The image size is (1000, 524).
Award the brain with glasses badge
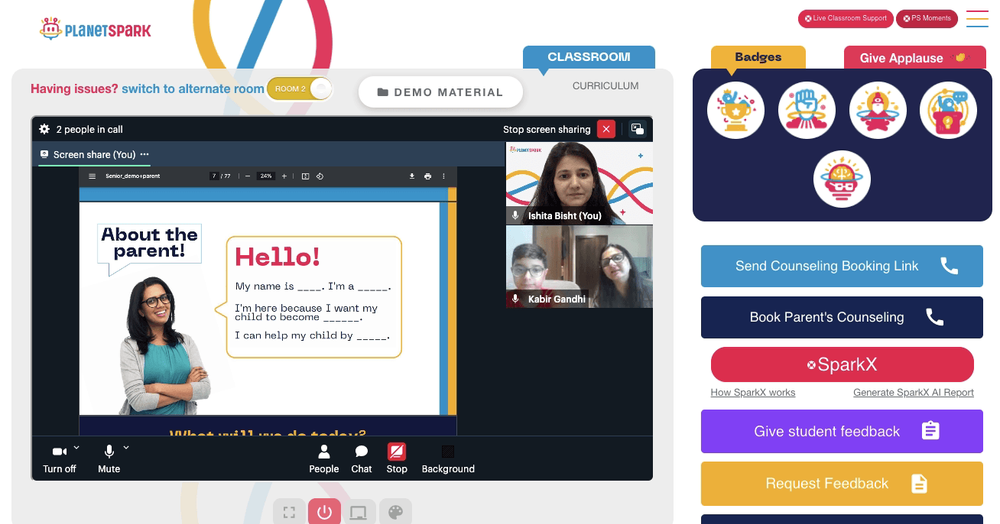842,179
